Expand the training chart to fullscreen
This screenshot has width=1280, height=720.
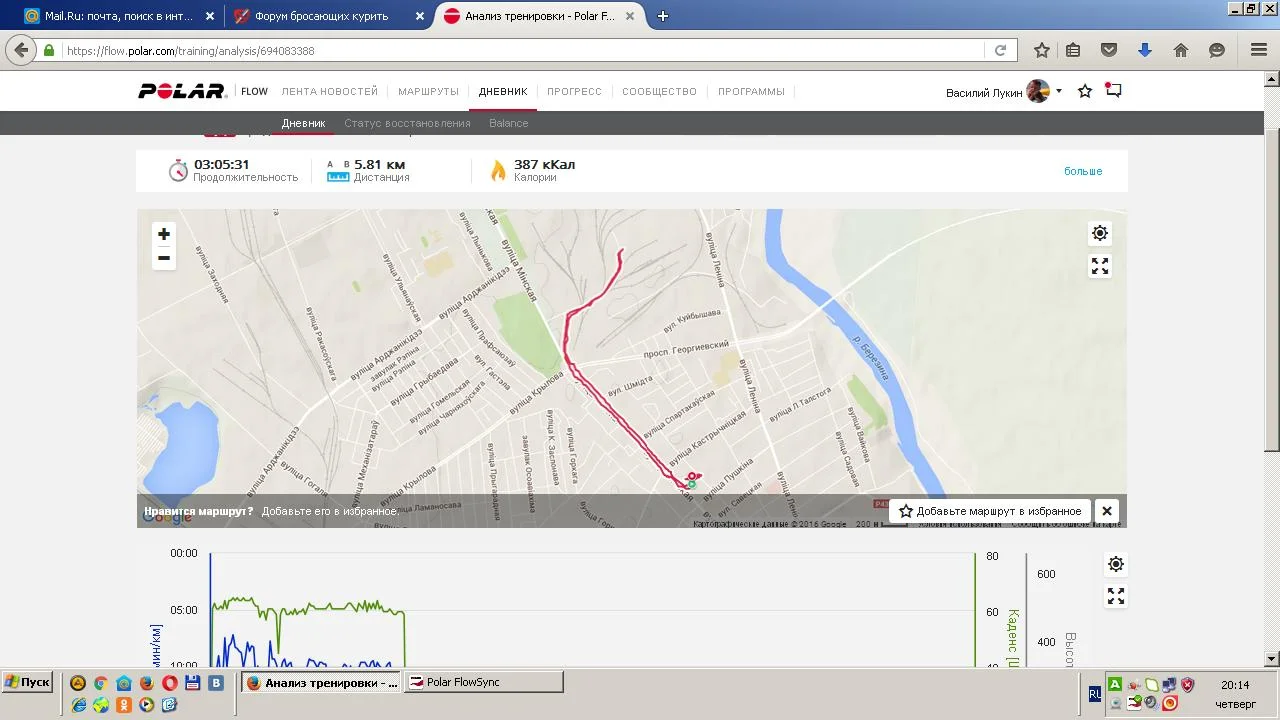pos(1116,596)
